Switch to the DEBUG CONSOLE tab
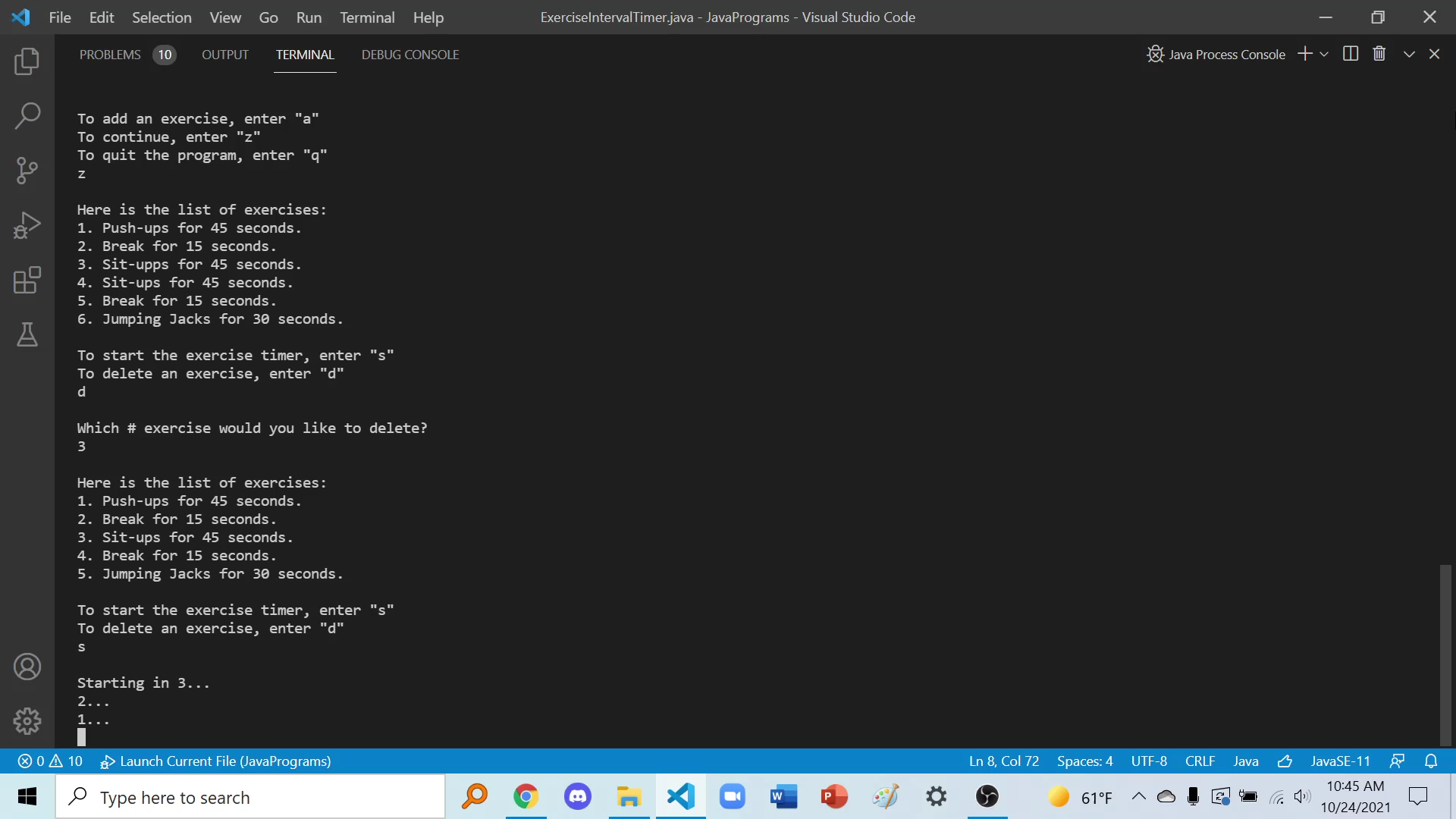The height and width of the screenshot is (819, 1456). (410, 55)
